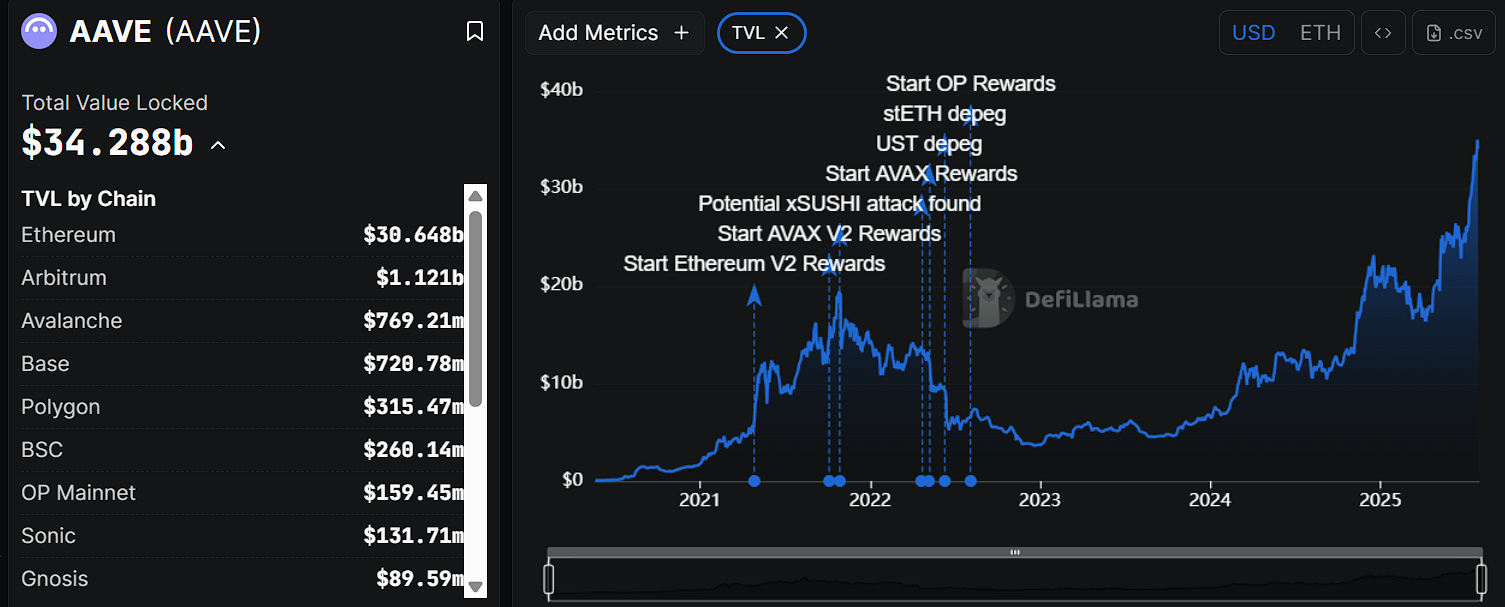The height and width of the screenshot is (607, 1505).
Task: Click the plus icon in Add Metrics
Action: 682,33
